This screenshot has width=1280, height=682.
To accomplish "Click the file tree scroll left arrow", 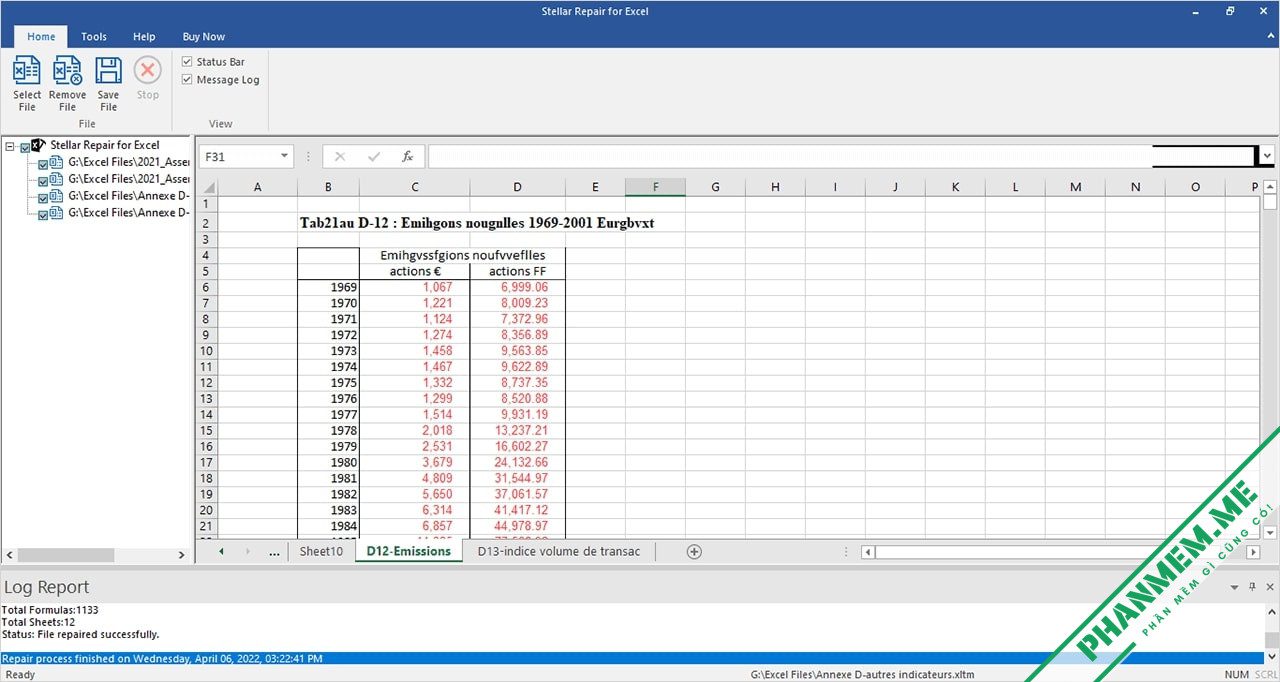I will tap(9, 555).
